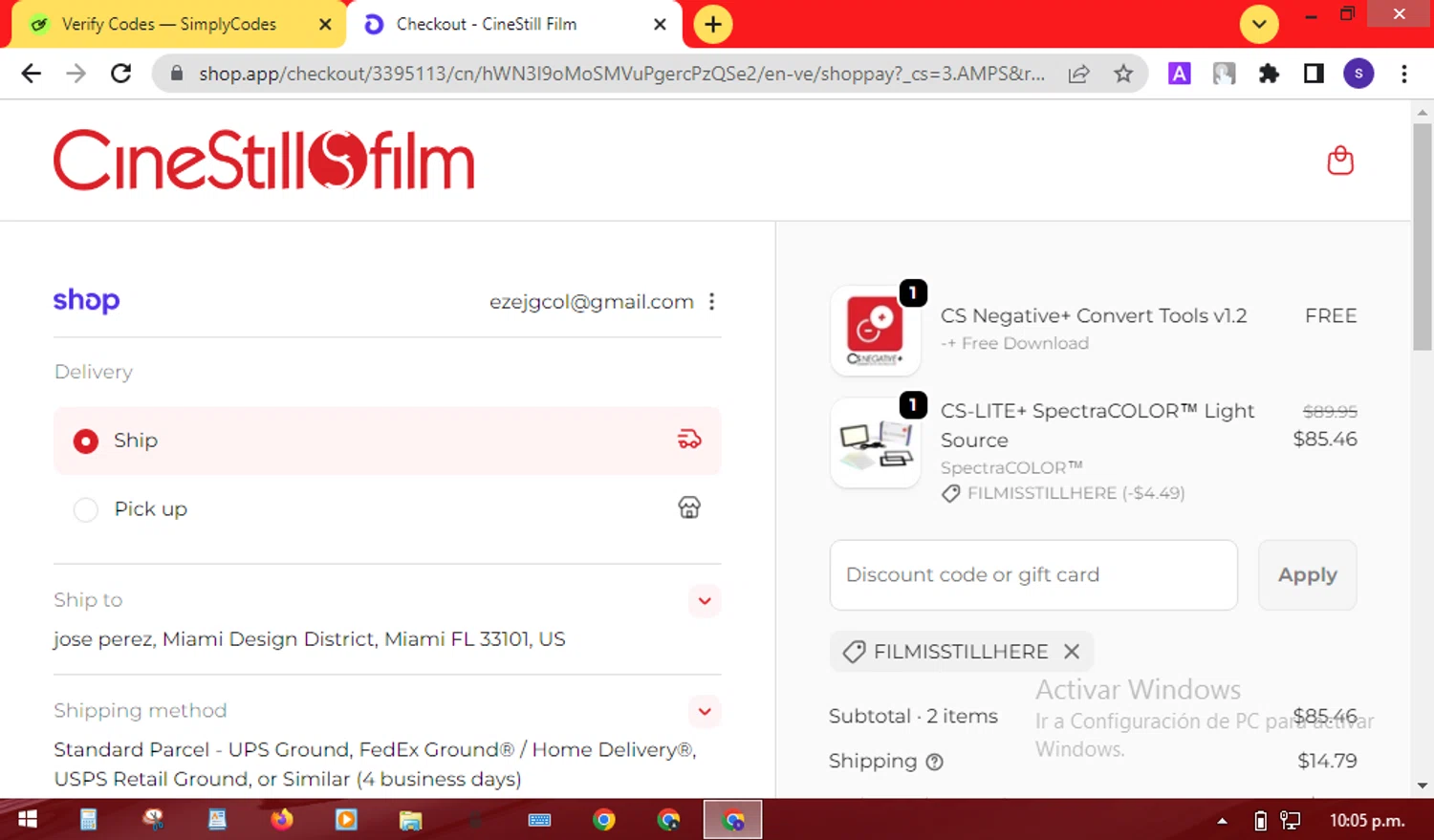This screenshot has height=840, width=1434.
Task: Click the store pickup icon
Action: pyautogui.click(x=689, y=507)
